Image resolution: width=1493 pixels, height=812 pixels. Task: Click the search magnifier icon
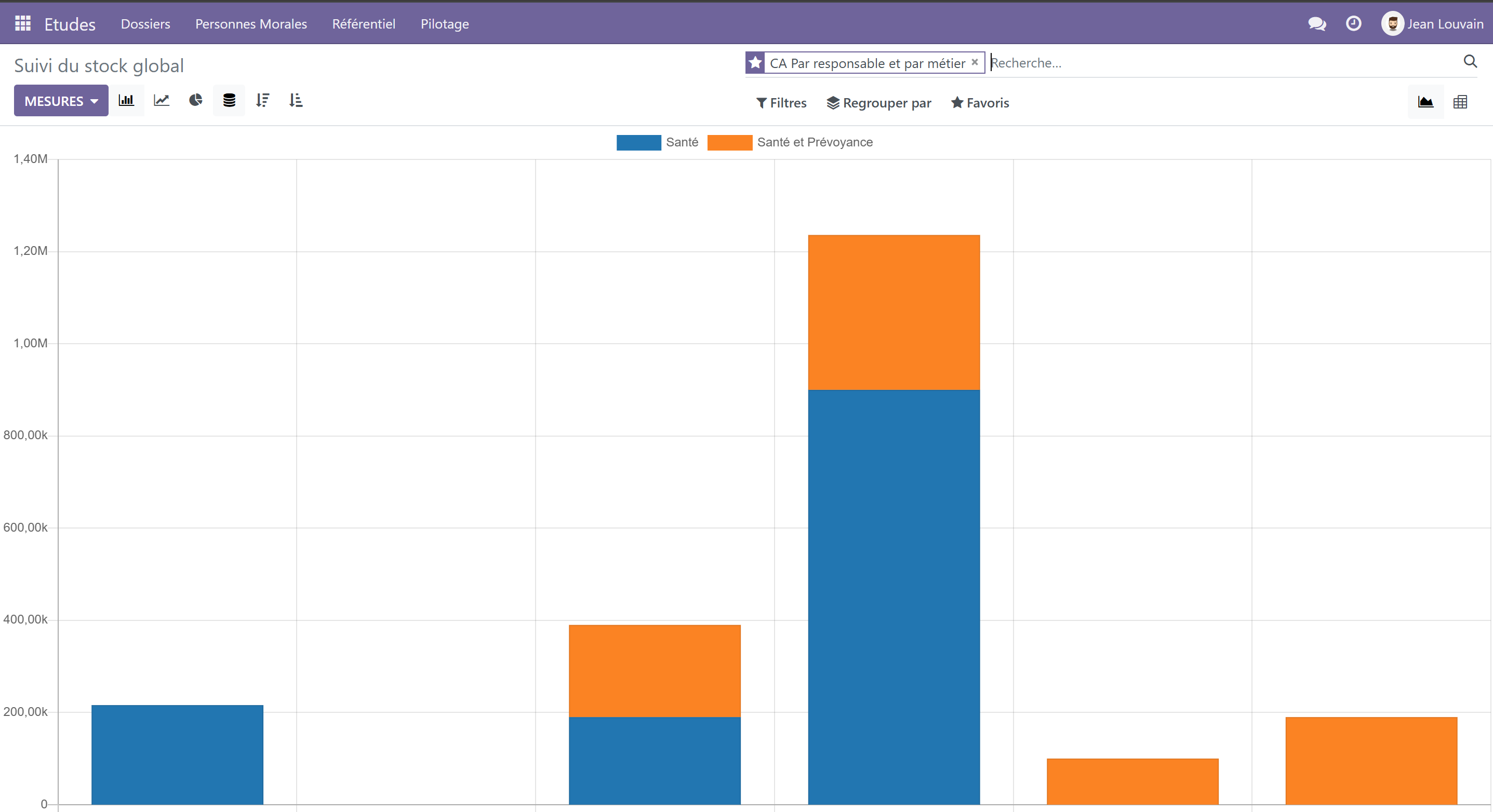(x=1470, y=61)
